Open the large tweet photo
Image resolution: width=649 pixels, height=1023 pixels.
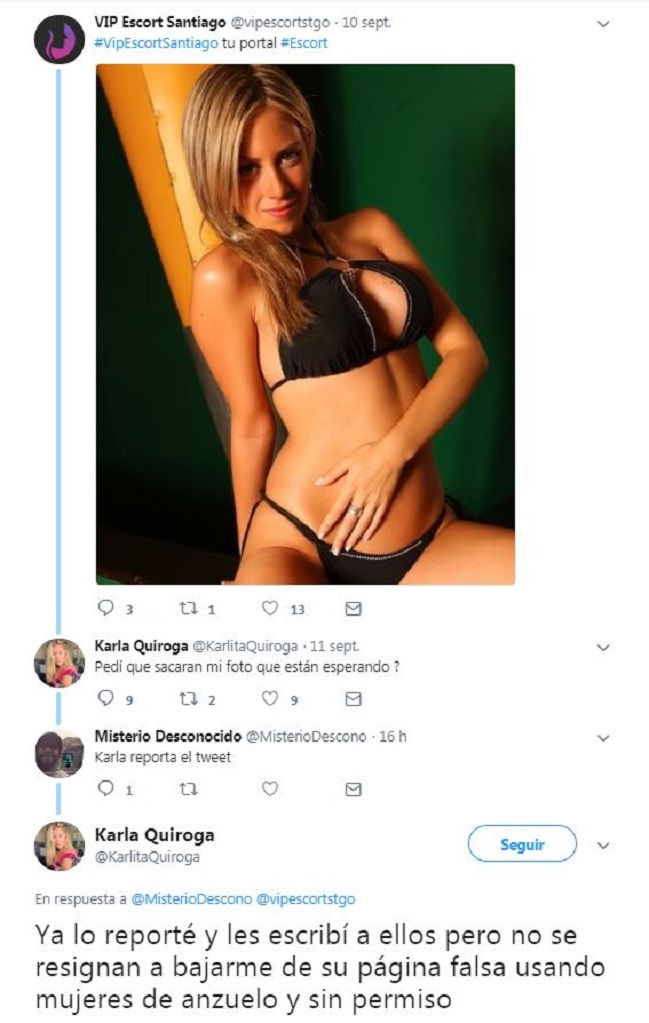(x=305, y=324)
